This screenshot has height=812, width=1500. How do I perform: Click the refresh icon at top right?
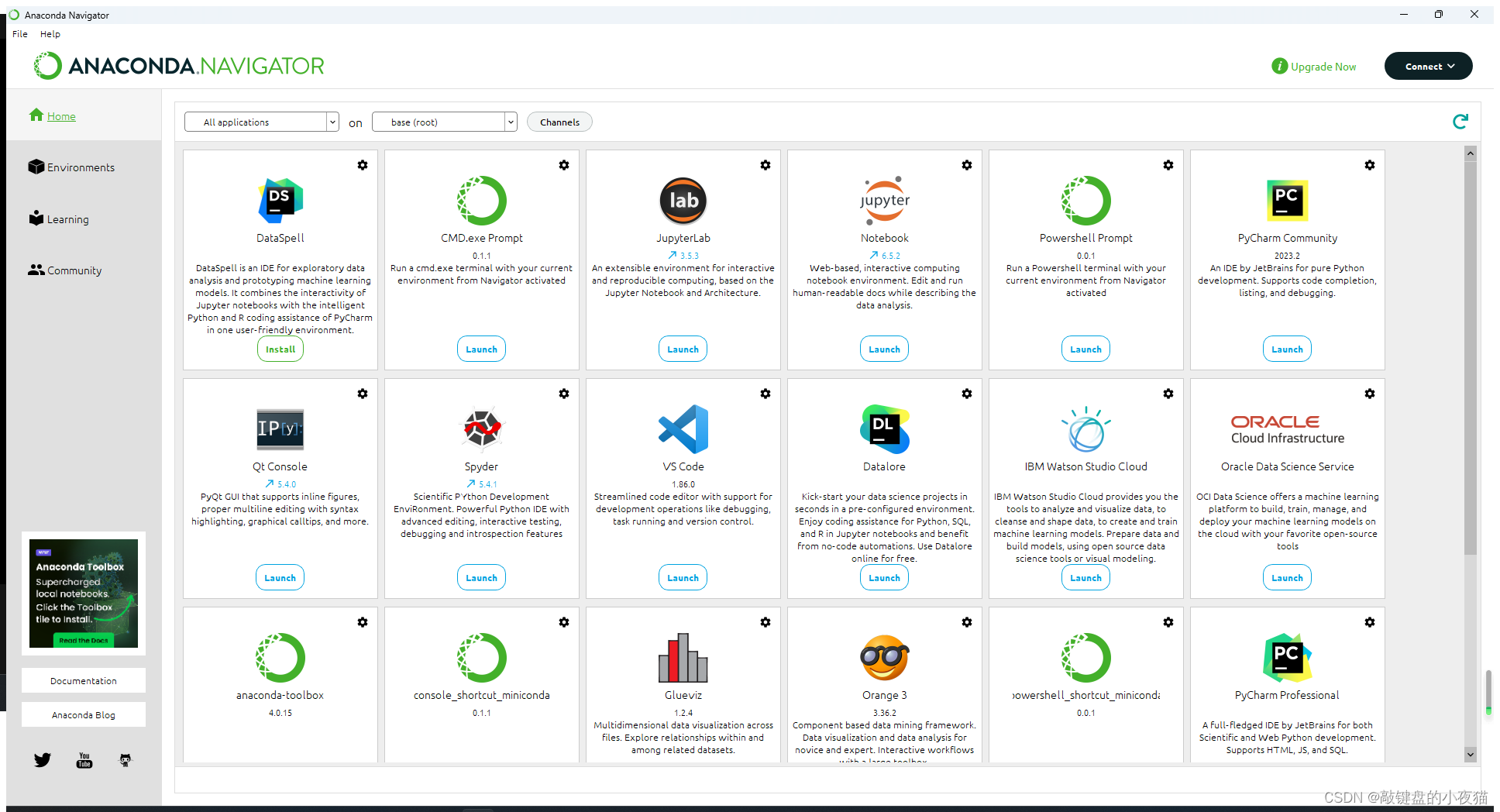point(1460,122)
